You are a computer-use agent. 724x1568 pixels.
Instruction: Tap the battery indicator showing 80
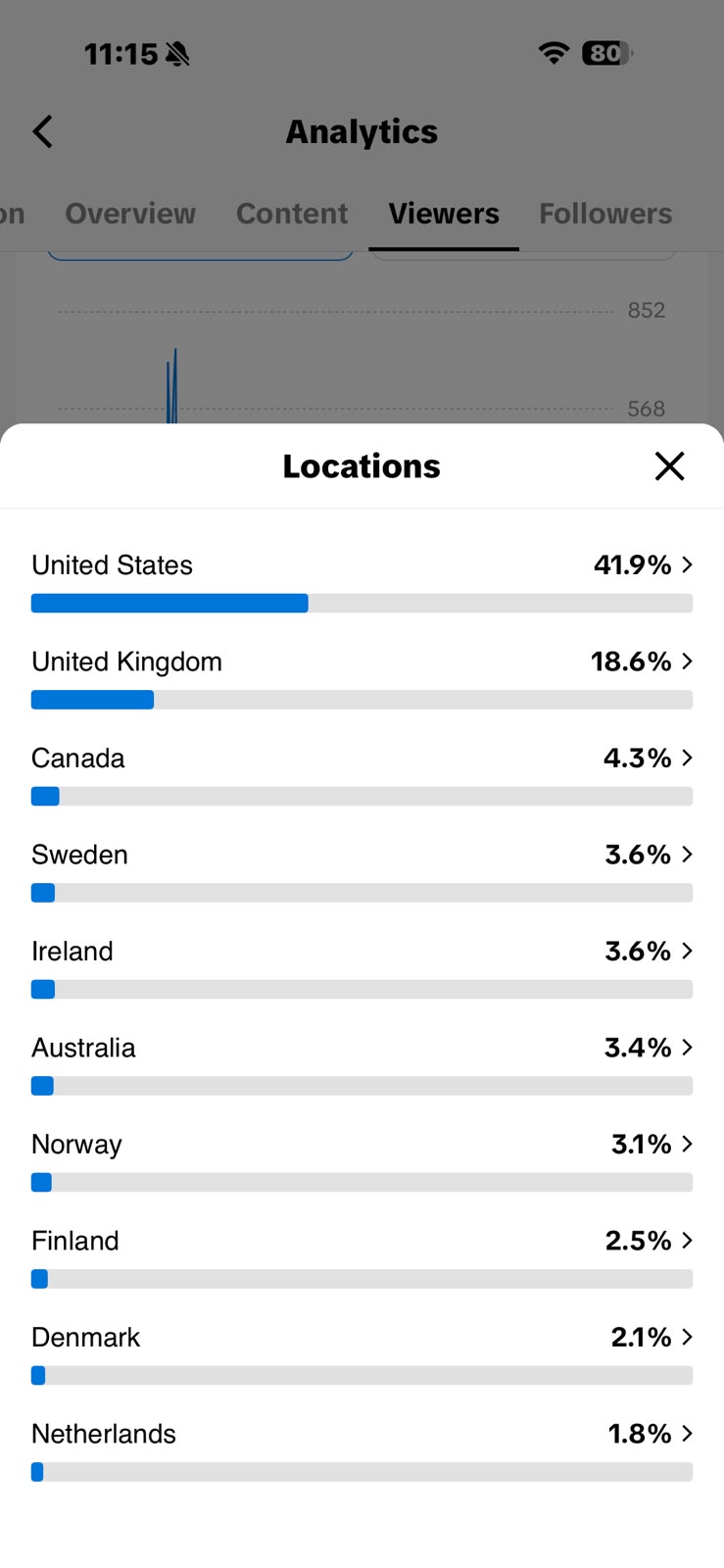[607, 53]
